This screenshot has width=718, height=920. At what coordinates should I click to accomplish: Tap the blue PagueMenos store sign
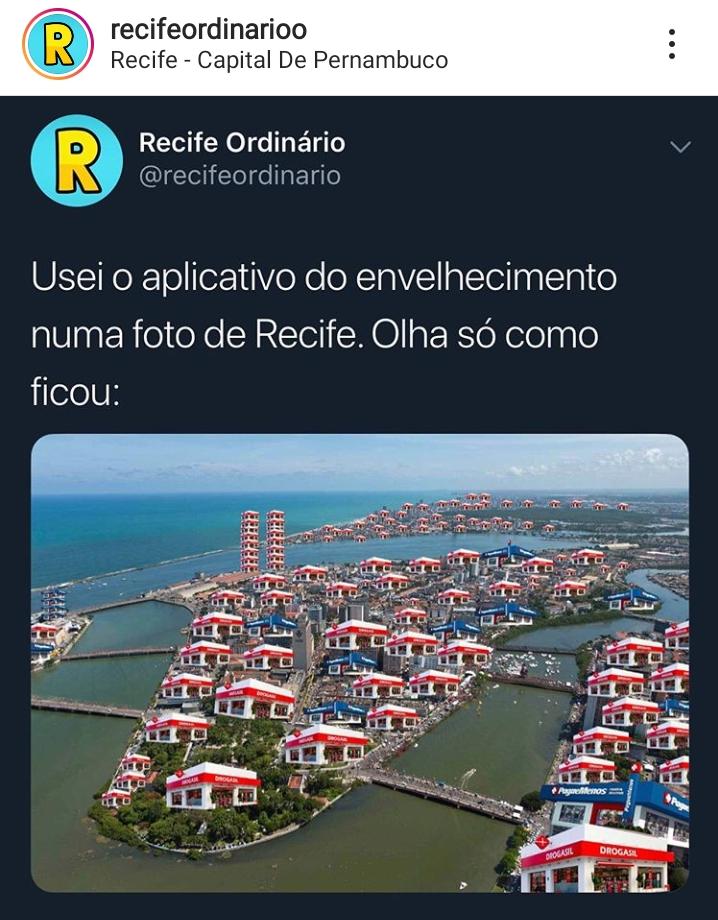pos(582,792)
